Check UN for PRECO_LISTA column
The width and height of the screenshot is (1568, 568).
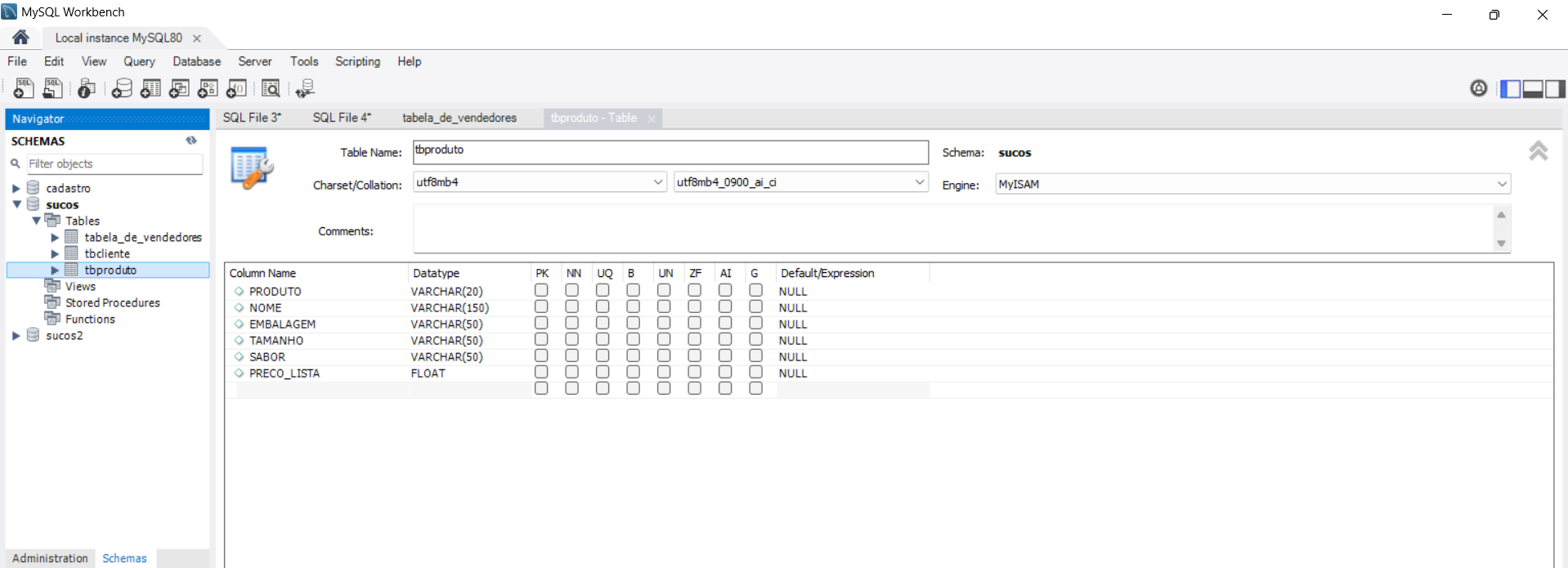(x=664, y=372)
